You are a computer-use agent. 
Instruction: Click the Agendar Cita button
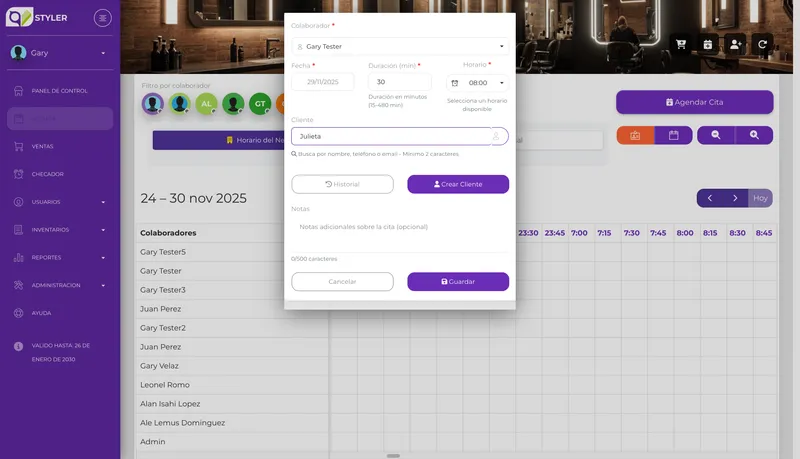click(694, 102)
